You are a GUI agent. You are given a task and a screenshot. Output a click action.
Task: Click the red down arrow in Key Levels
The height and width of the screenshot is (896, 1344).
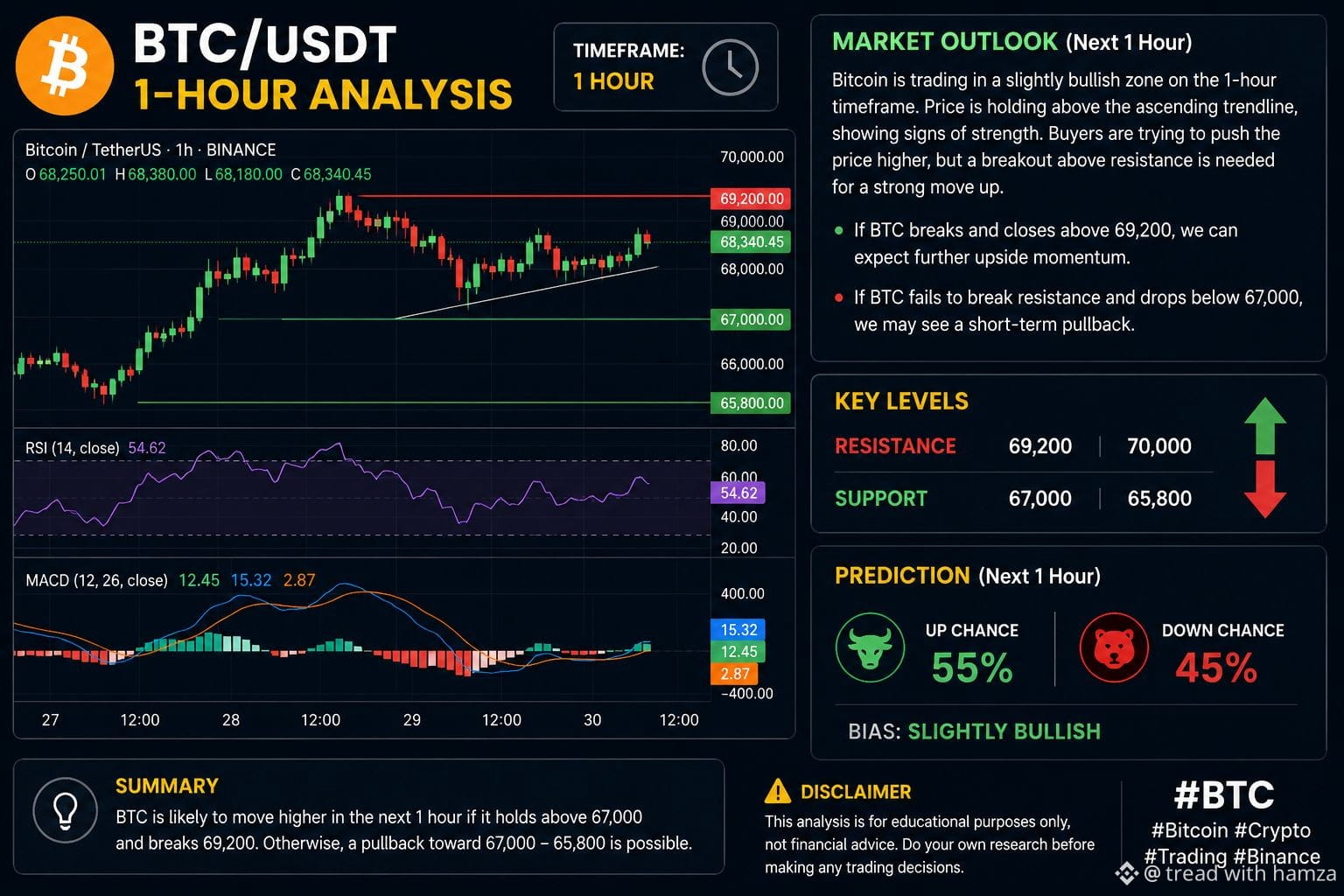click(1265, 489)
